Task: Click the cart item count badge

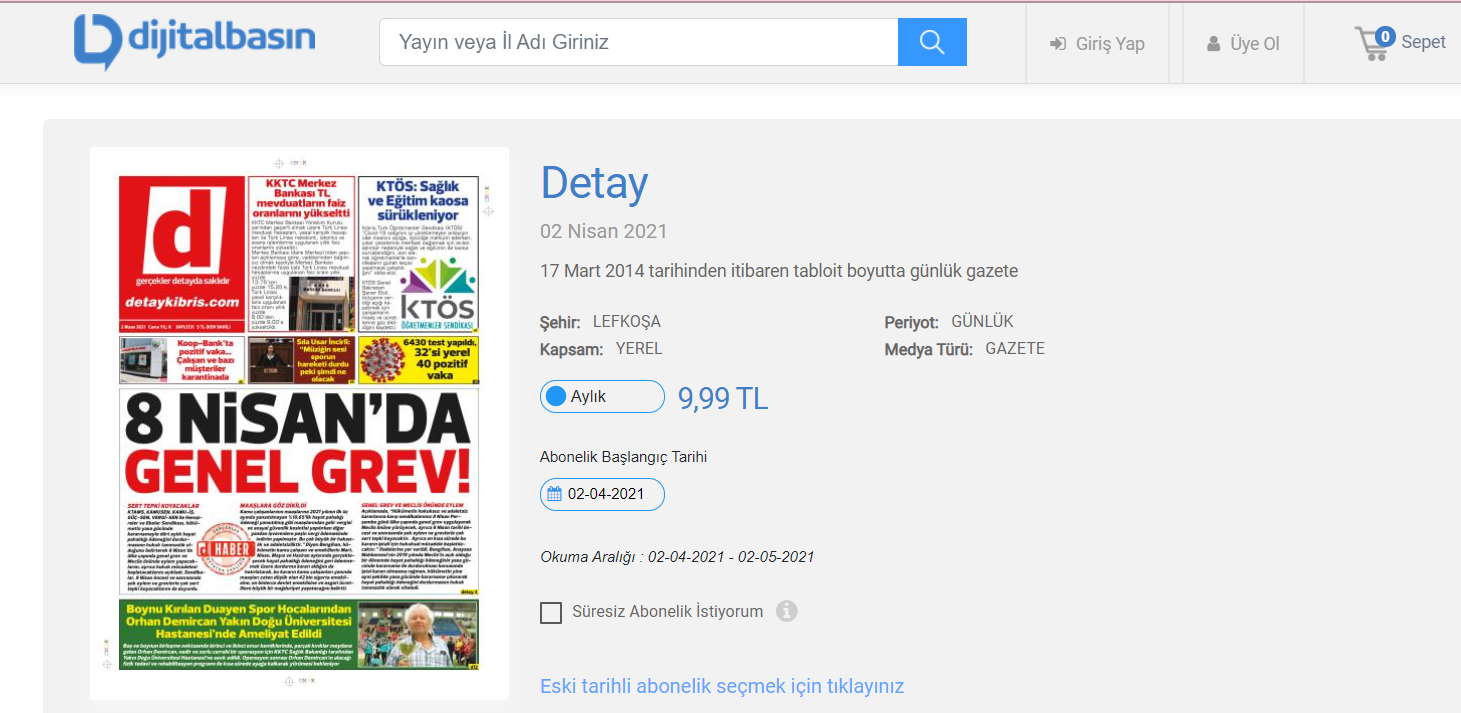Action: (1385, 37)
